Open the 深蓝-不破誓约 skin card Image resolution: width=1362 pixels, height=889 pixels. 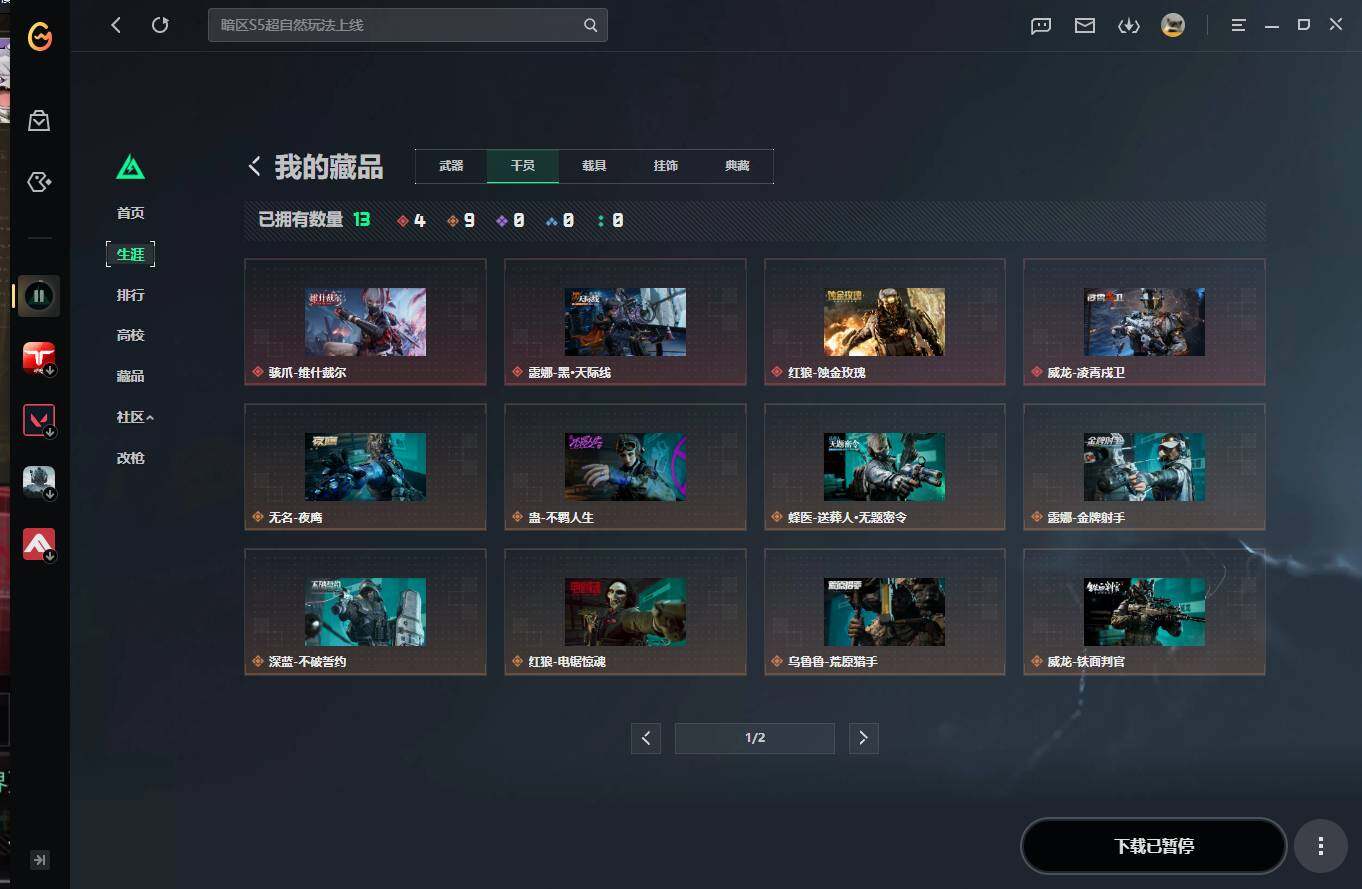coord(365,612)
